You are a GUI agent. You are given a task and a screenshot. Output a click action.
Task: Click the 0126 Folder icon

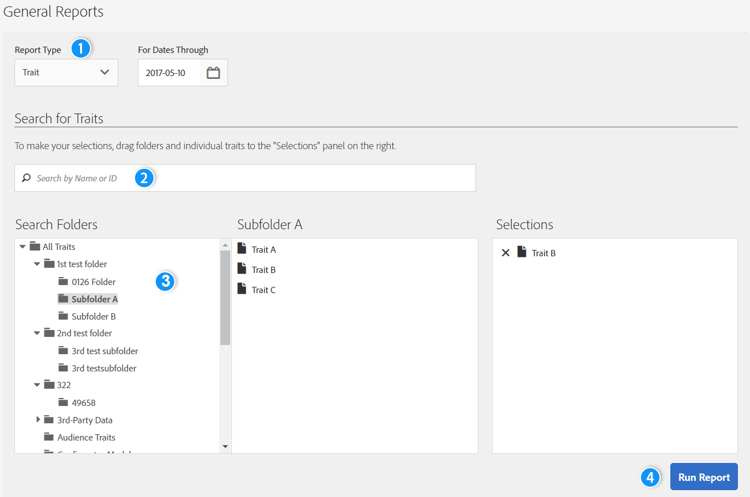[63, 282]
